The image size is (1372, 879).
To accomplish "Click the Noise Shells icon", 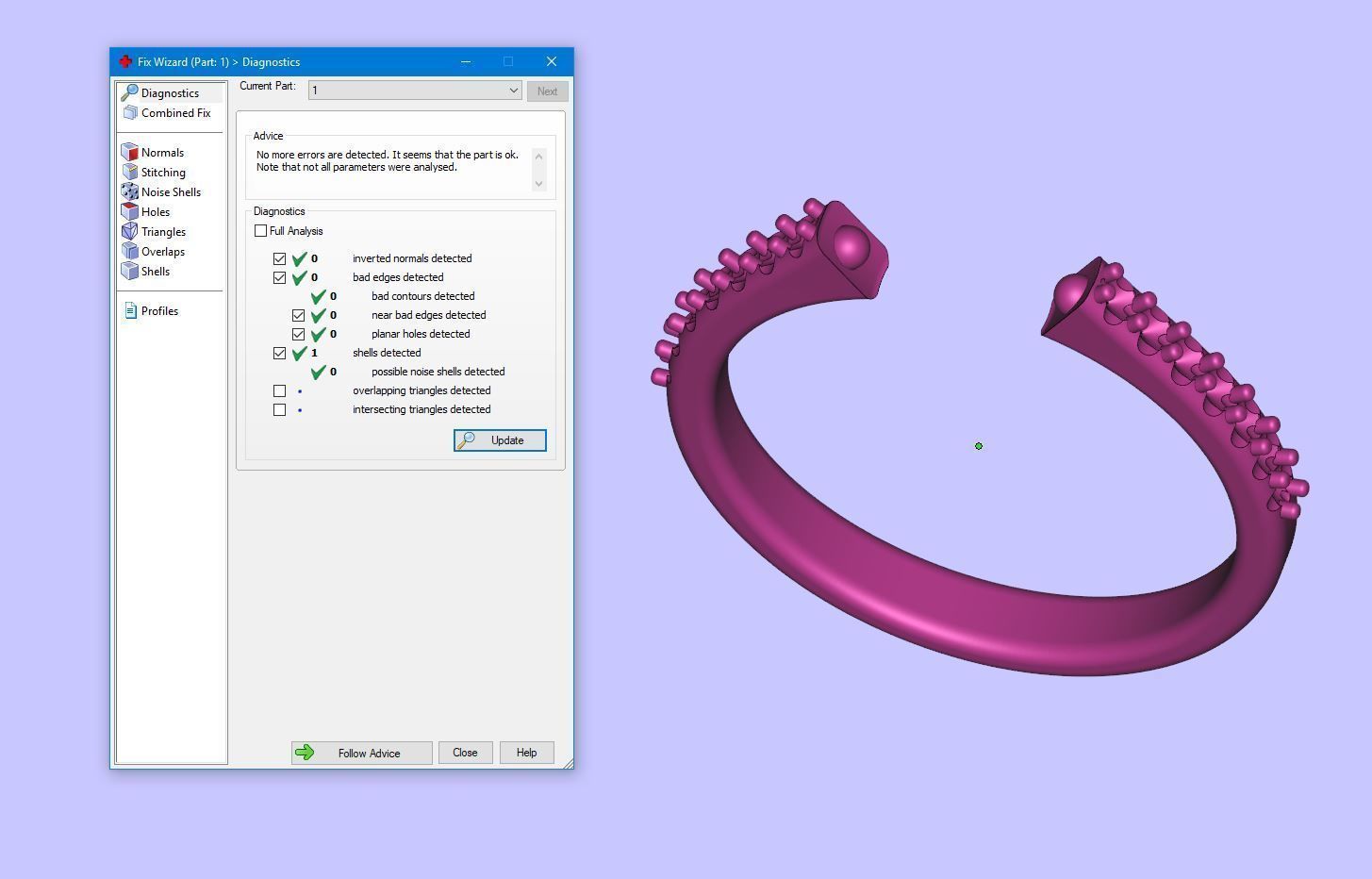I will [x=130, y=191].
